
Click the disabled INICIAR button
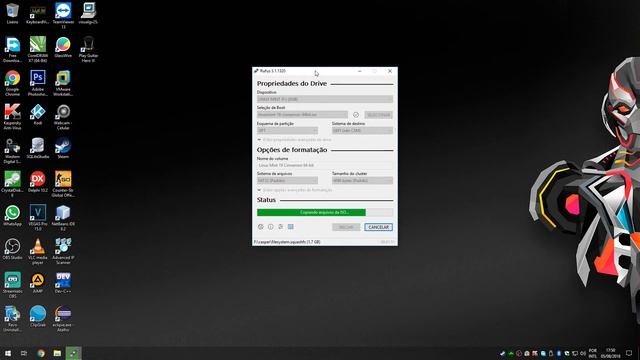click(x=346, y=227)
